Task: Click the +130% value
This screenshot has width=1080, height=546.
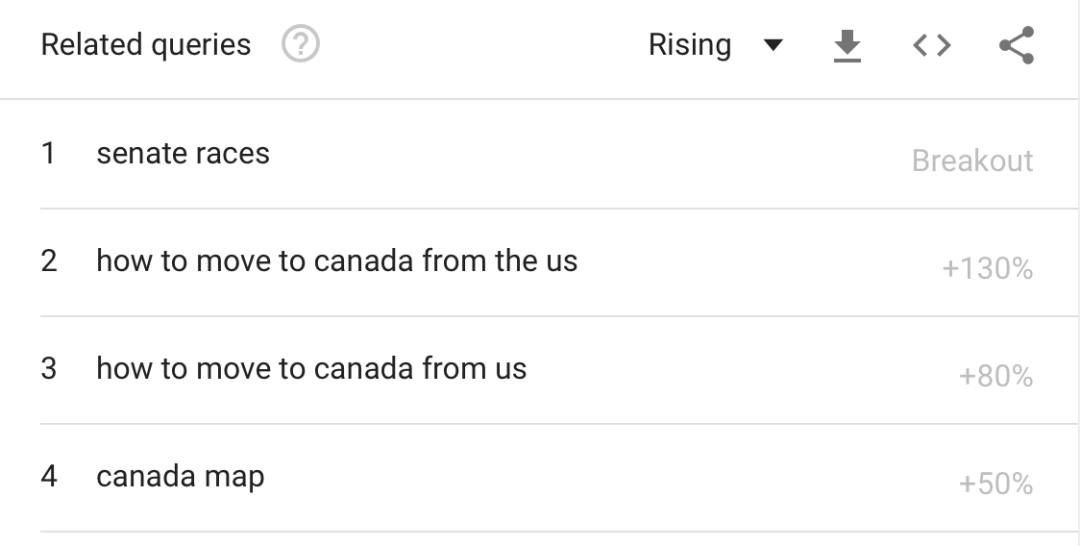Action: pos(987,269)
